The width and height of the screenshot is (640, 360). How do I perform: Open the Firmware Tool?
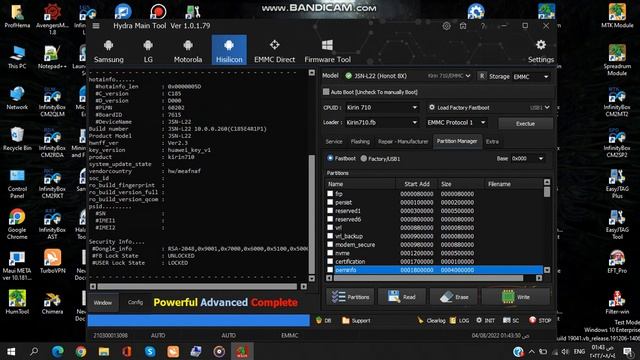[x=327, y=51]
